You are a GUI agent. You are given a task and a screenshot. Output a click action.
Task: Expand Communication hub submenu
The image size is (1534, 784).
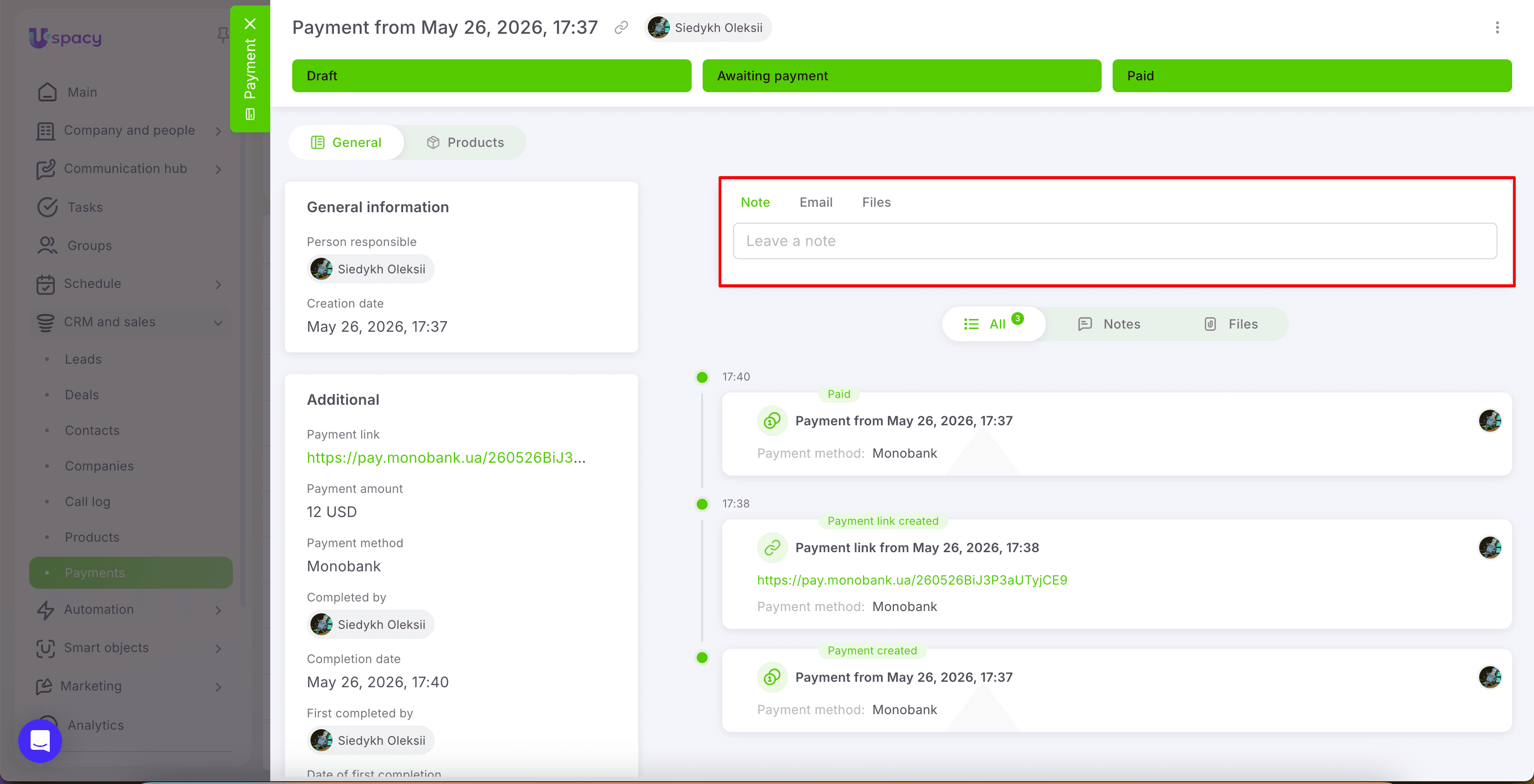[219, 170]
